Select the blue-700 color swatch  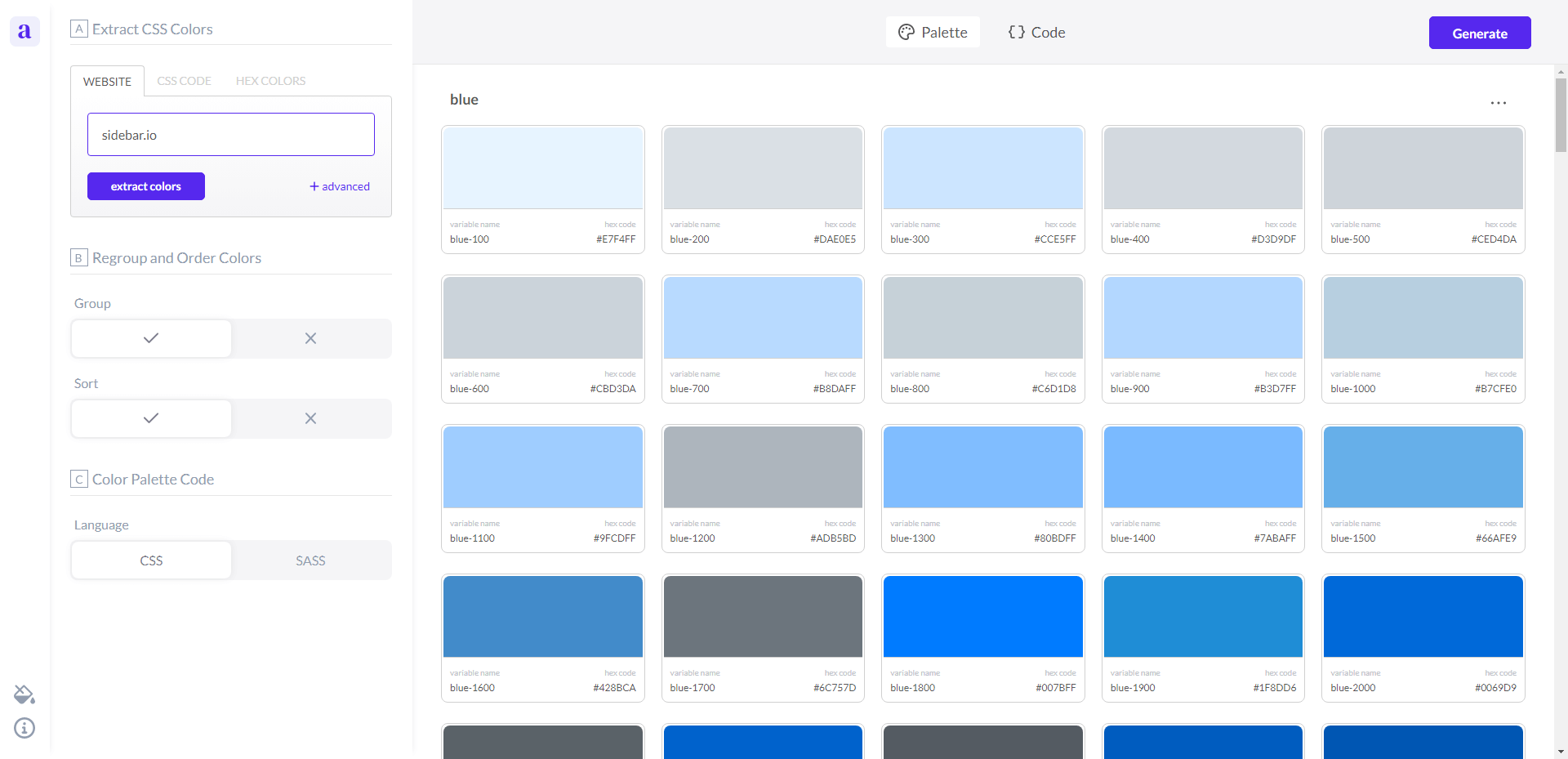(x=763, y=318)
